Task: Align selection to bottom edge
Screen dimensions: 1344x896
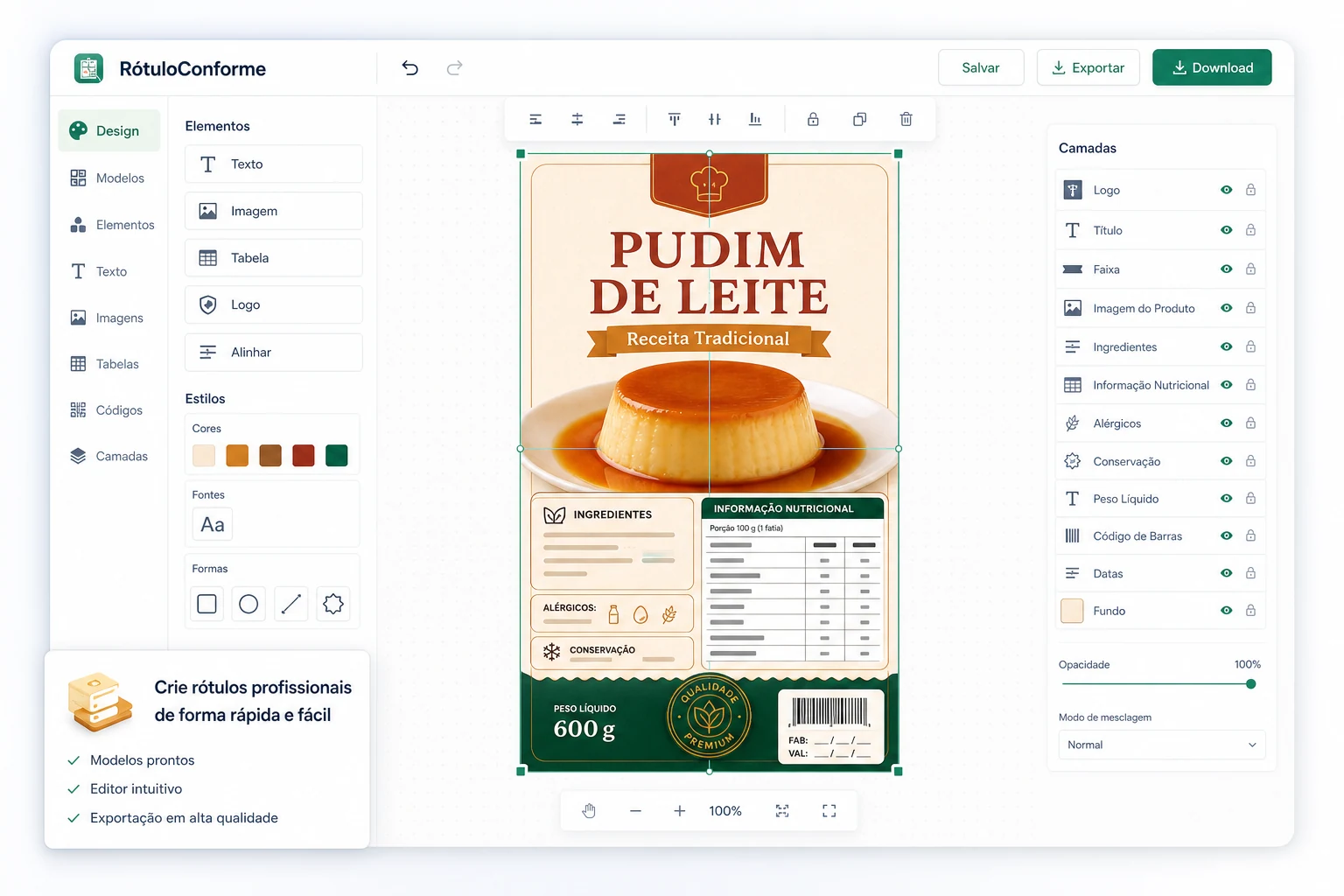Action: pyautogui.click(x=755, y=119)
